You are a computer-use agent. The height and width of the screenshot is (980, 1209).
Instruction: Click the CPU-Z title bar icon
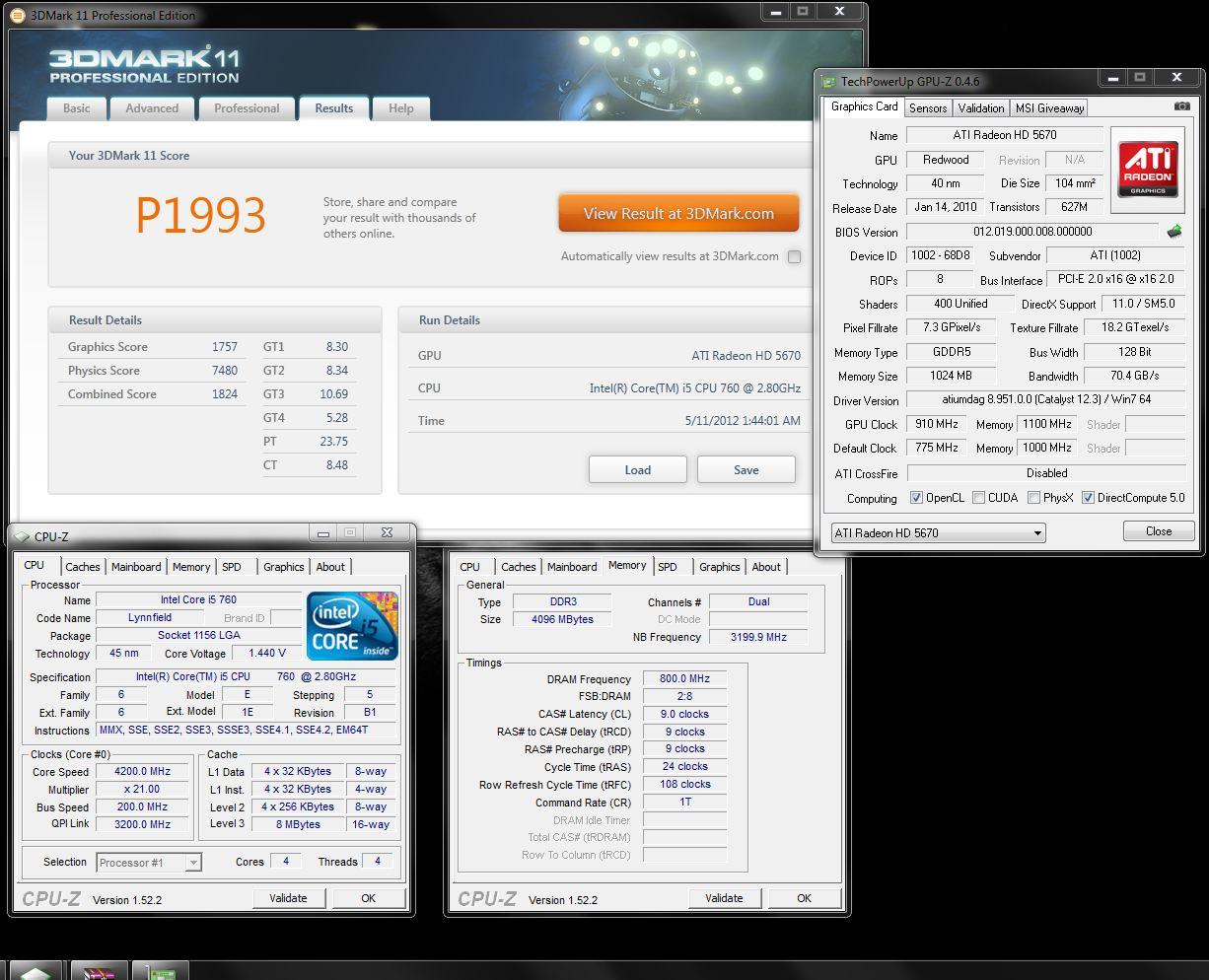pyautogui.click(x=22, y=537)
